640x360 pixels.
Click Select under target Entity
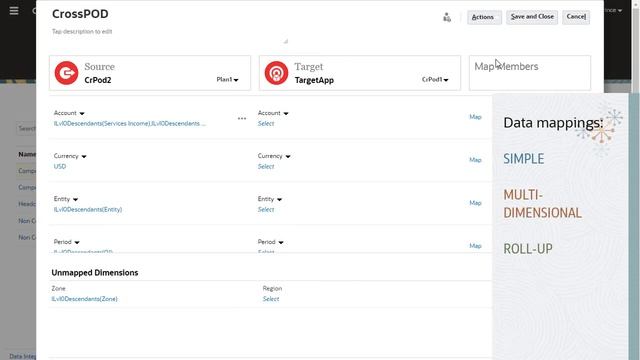[x=266, y=209]
